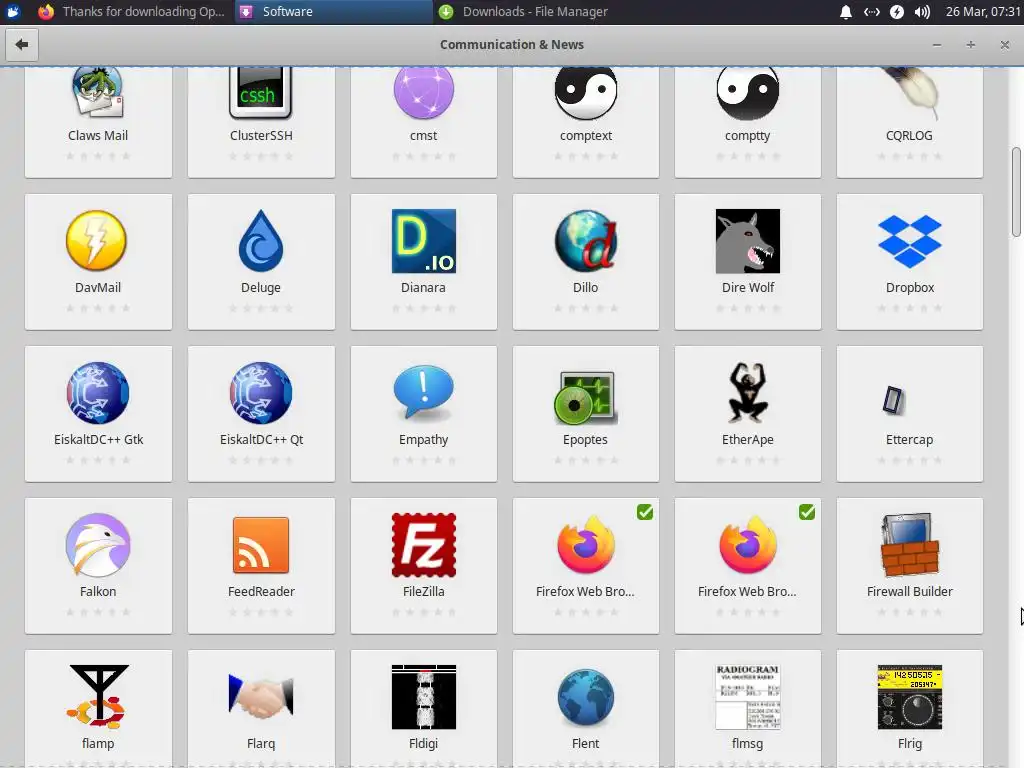
Task: Click the 'Dire Wolf' label text
Action: point(748,287)
